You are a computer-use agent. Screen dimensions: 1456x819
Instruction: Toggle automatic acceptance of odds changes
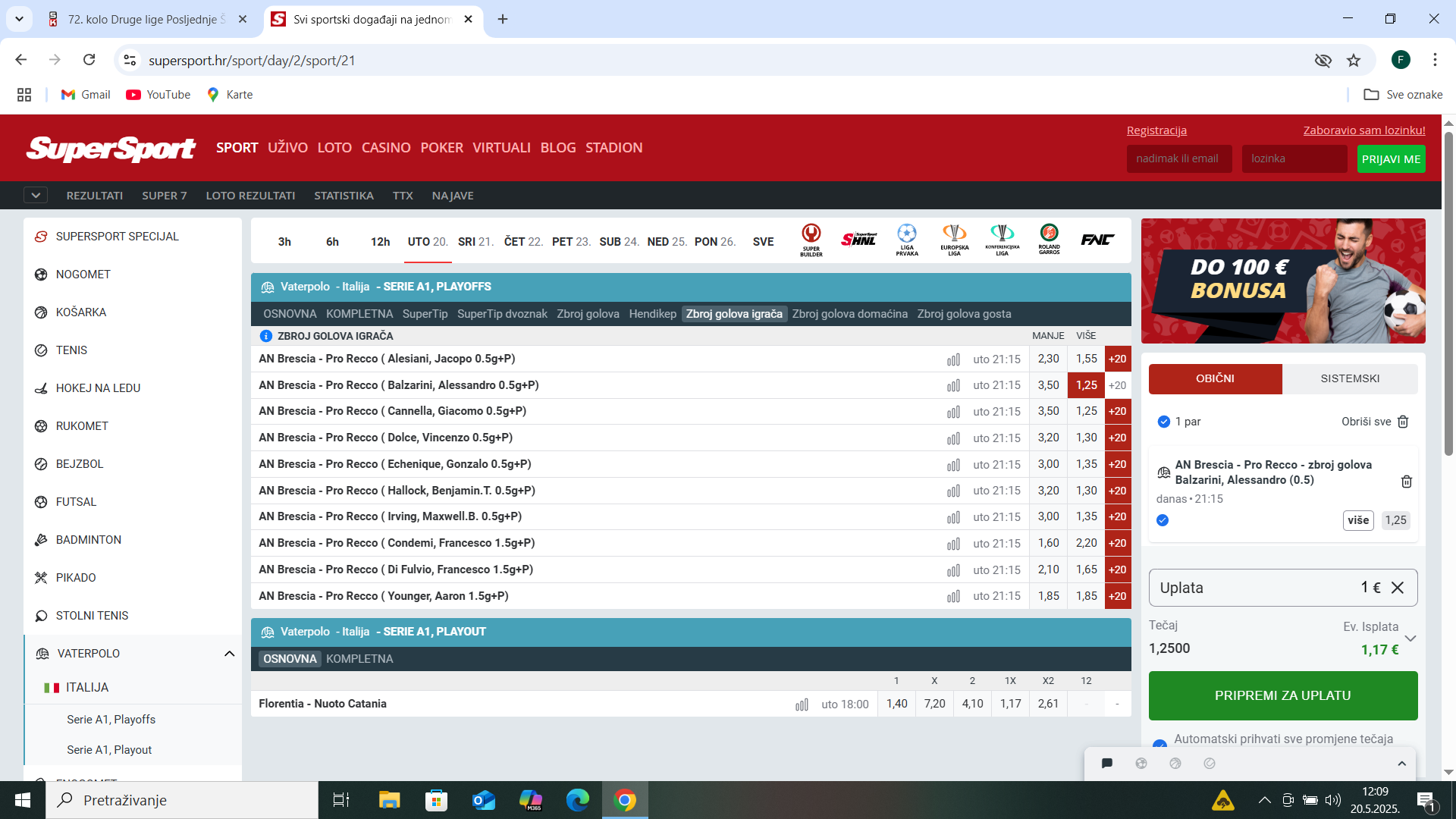point(1159,743)
